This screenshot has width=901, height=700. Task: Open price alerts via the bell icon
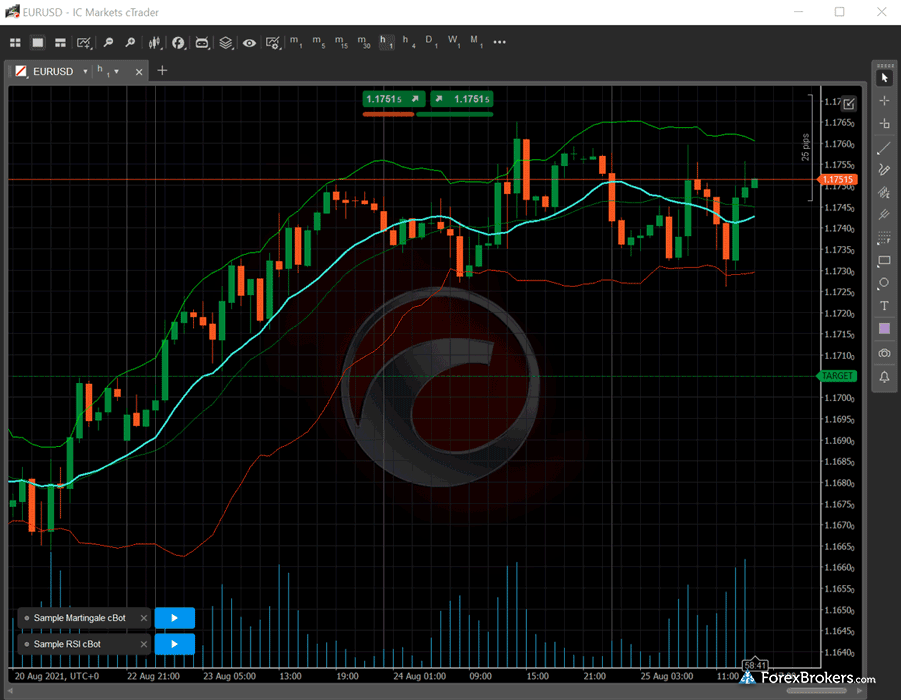(884, 377)
